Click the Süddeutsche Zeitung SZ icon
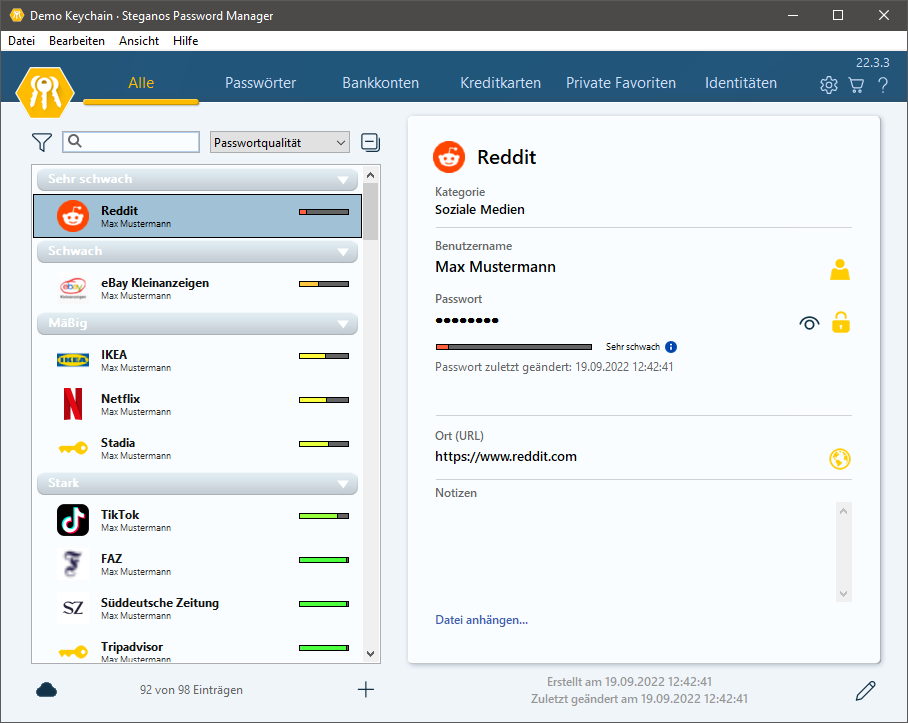The image size is (908, 723). [x=73, y=608]
